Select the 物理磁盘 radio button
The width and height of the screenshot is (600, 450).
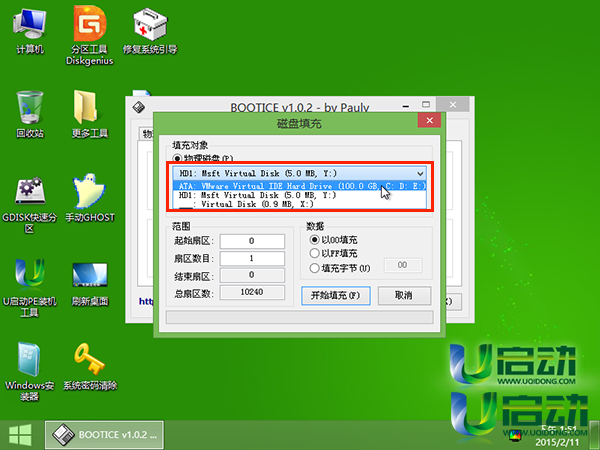177,158
